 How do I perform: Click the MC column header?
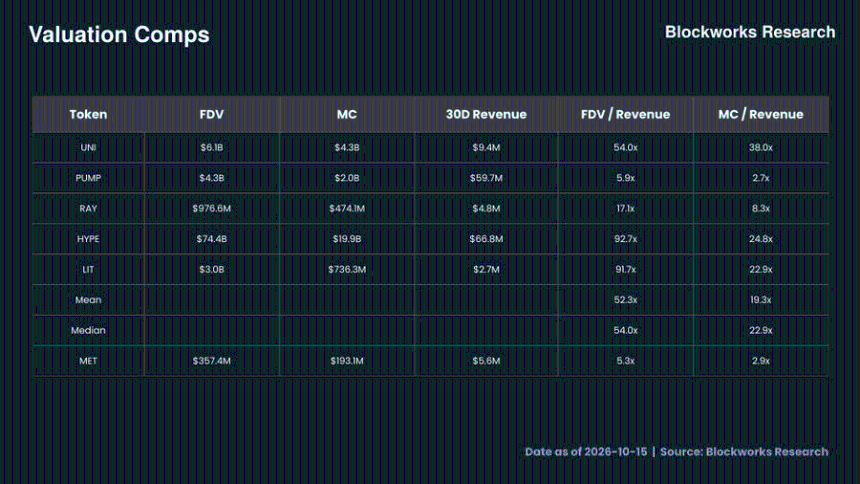[347, 114]
